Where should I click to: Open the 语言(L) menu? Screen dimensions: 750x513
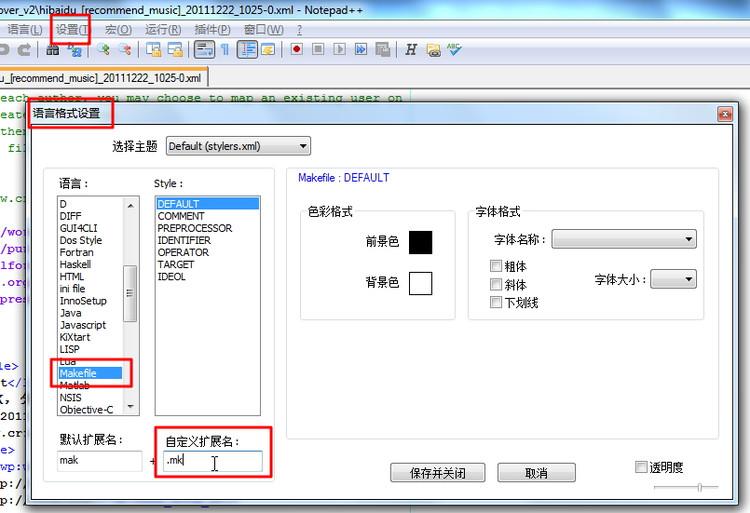click(25, 30)
